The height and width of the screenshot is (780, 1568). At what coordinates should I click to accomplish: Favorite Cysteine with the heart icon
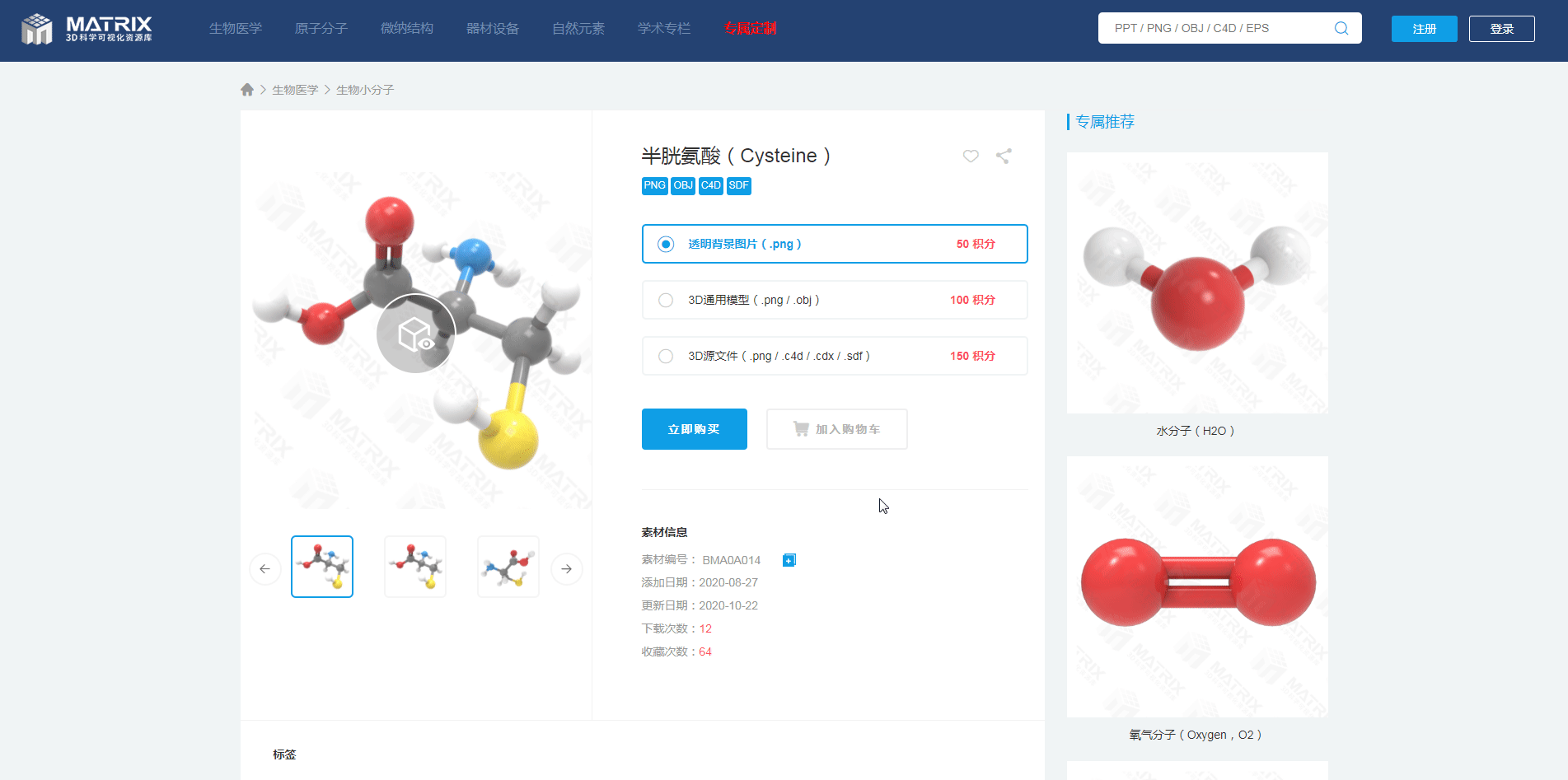pos(971,156)
